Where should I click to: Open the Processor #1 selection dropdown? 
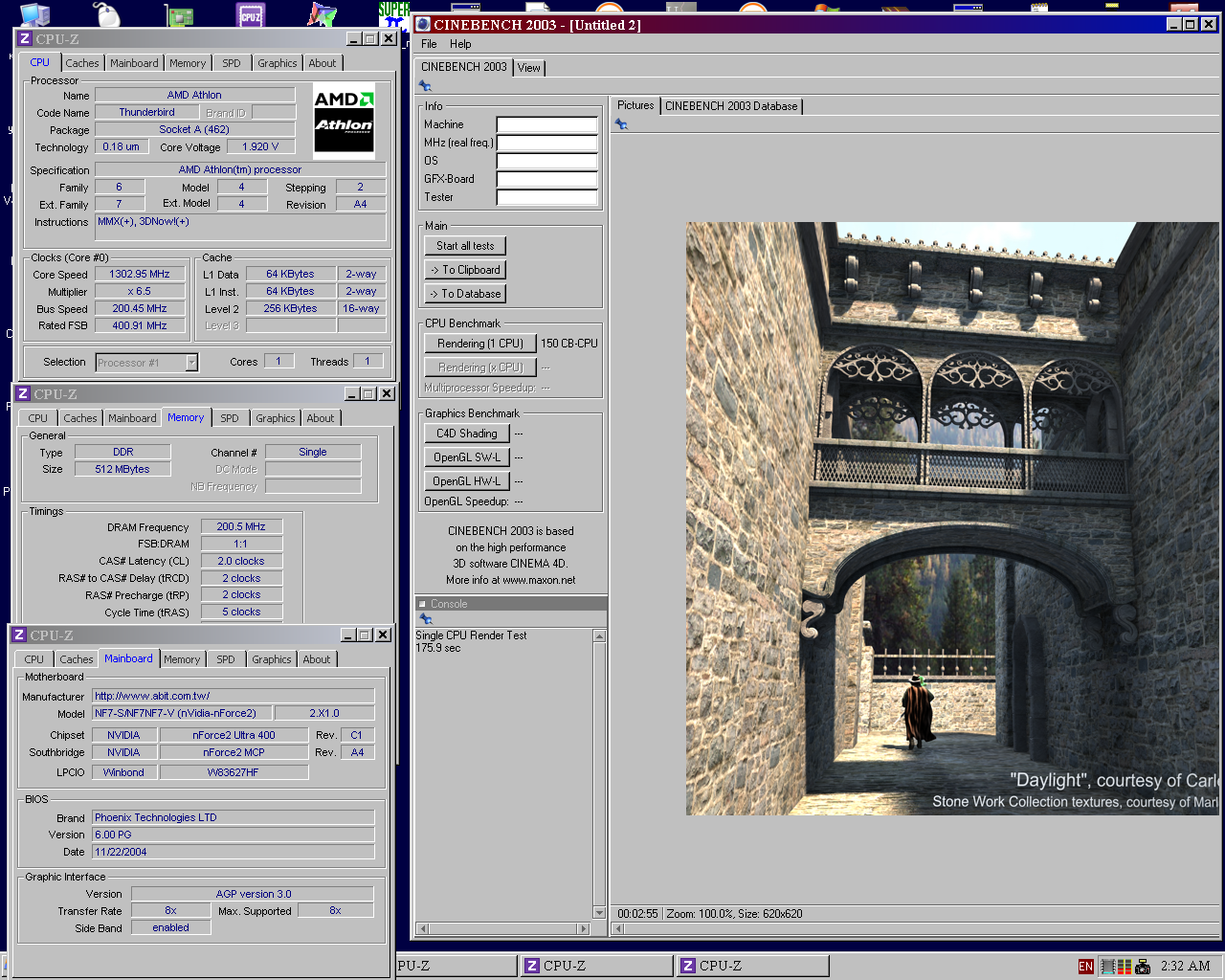tap(191, 362)
